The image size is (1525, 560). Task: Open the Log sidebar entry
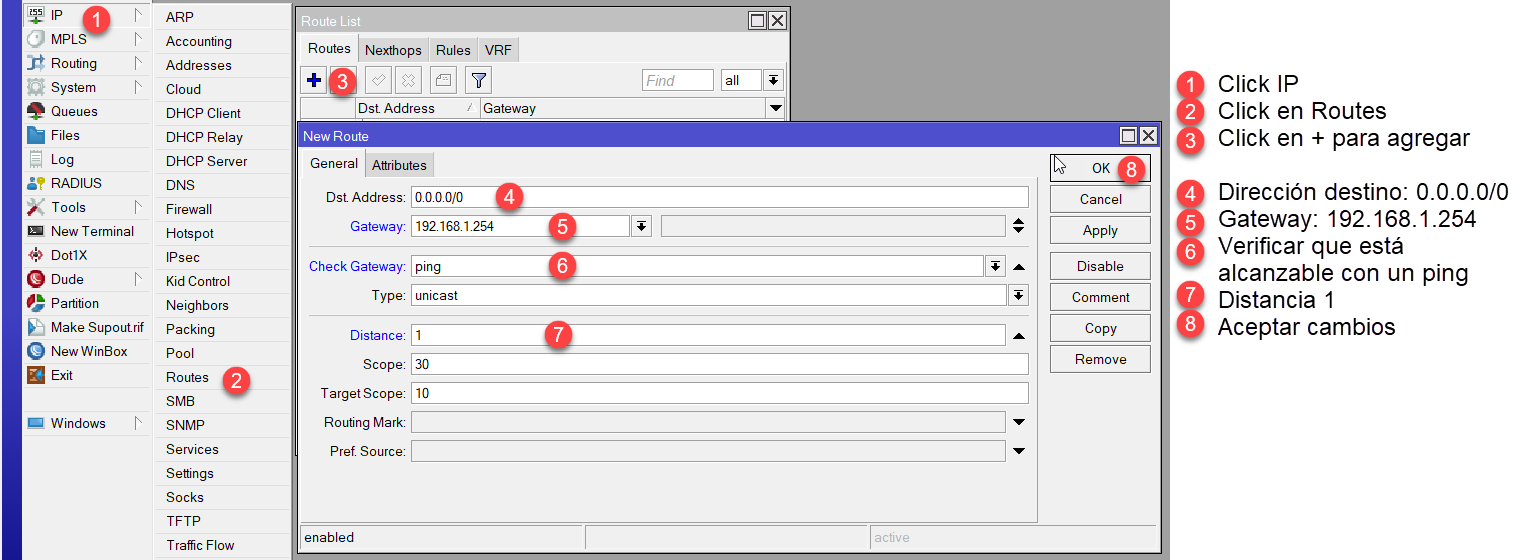tap(62, 159)
